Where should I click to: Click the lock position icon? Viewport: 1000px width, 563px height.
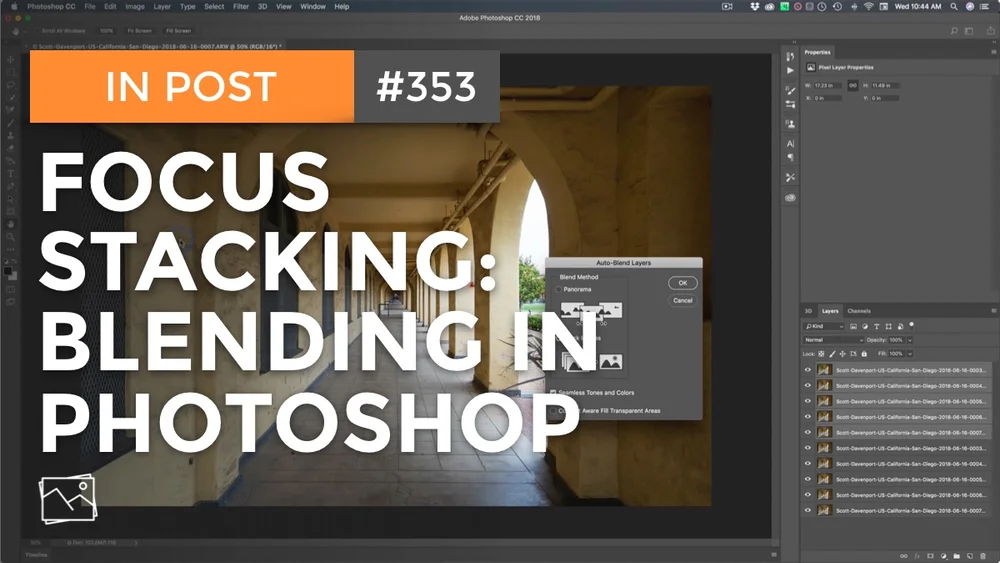pos(842,354)
